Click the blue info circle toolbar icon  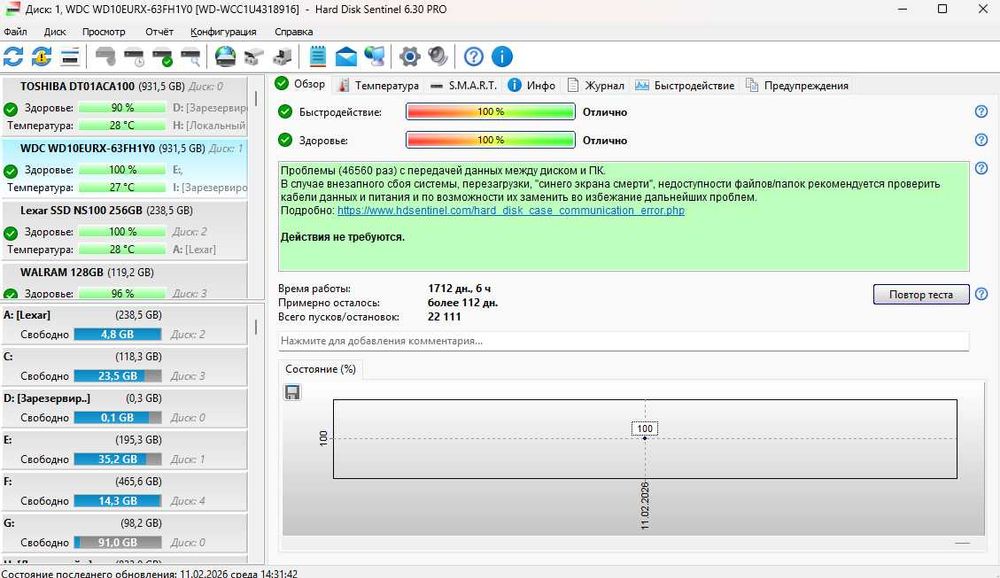tap(502, 57)
